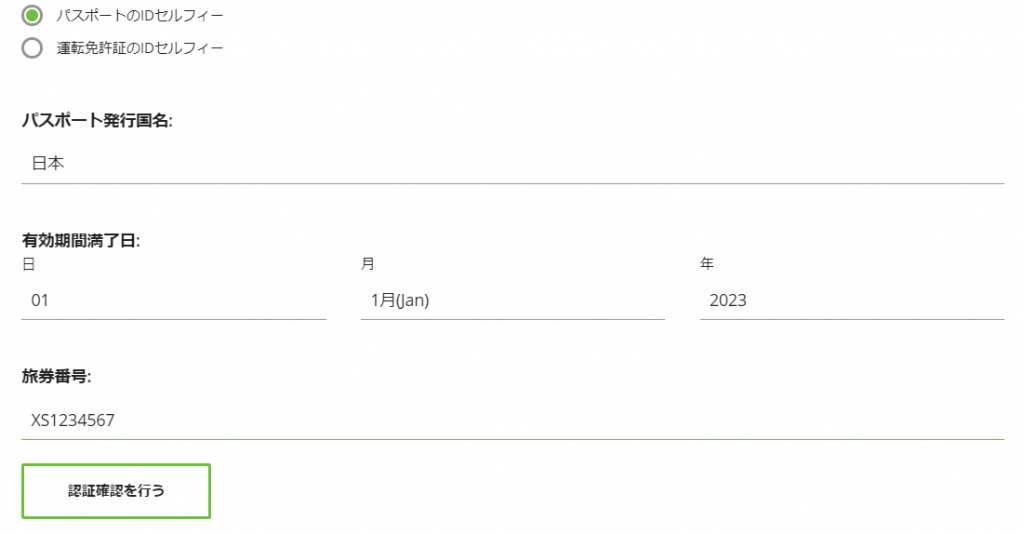Screen dimensions: 1024x534
Task: Click the 日本 country value
Action: (48, 164)
